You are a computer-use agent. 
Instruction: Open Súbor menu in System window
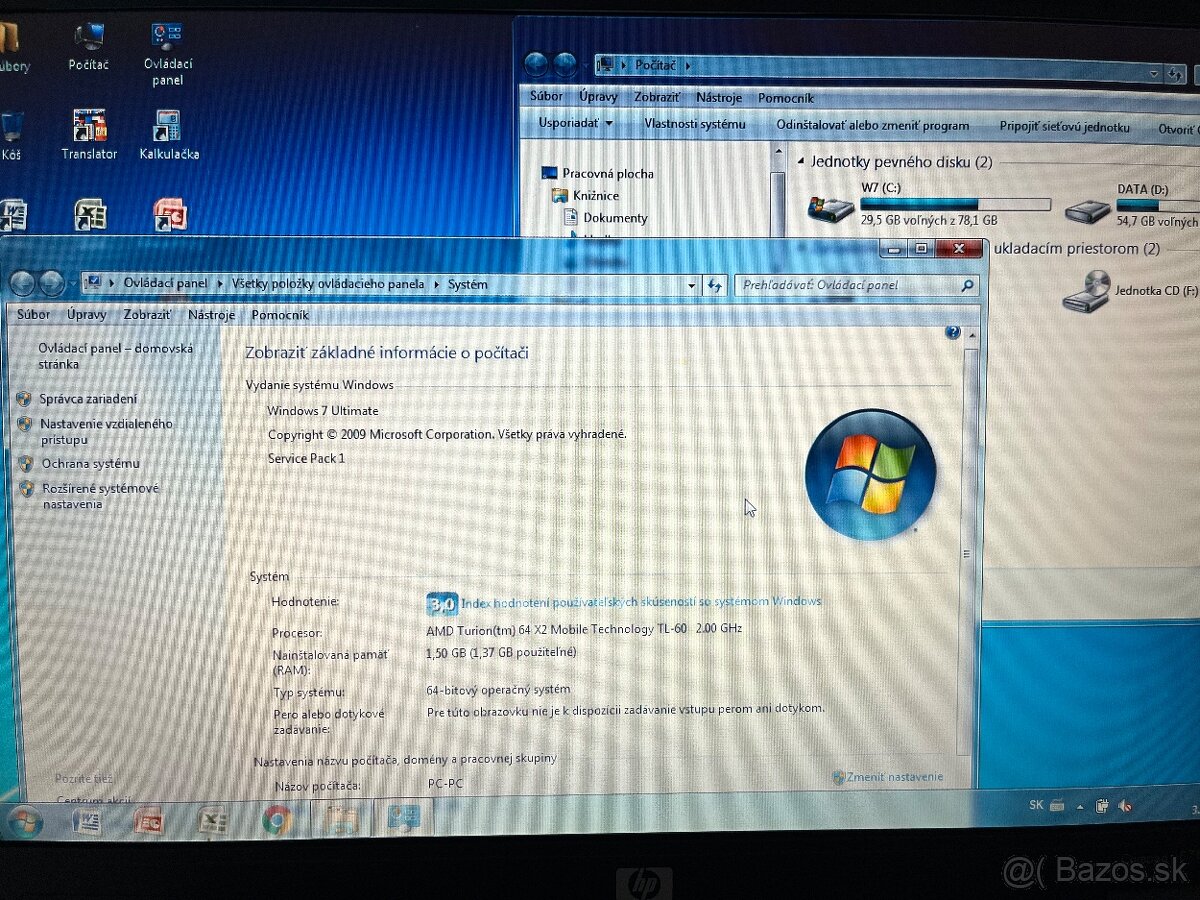(x=33, y=314)
